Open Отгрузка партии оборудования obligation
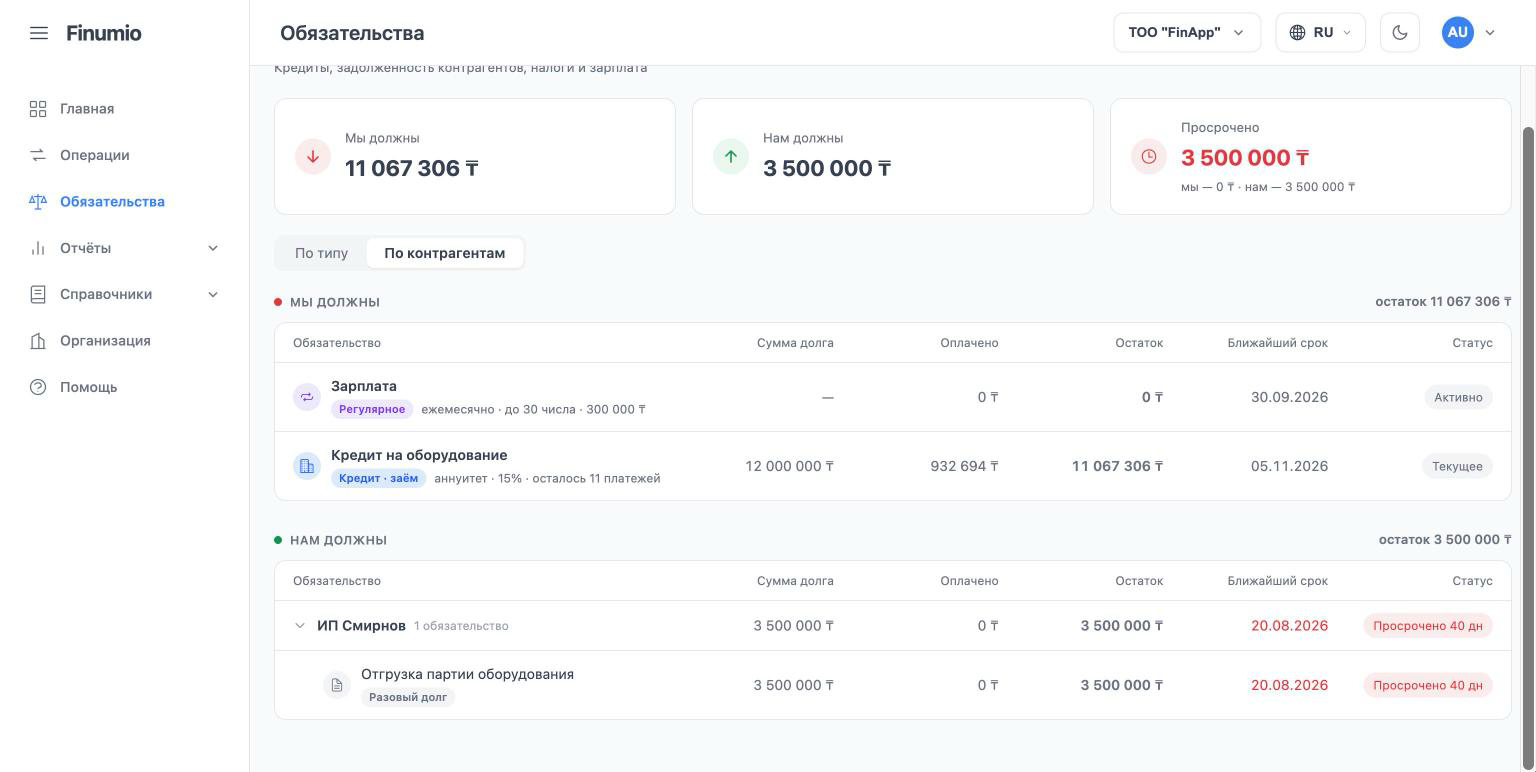This screenshot has width=1536, height=772. [x=893, y=685]
